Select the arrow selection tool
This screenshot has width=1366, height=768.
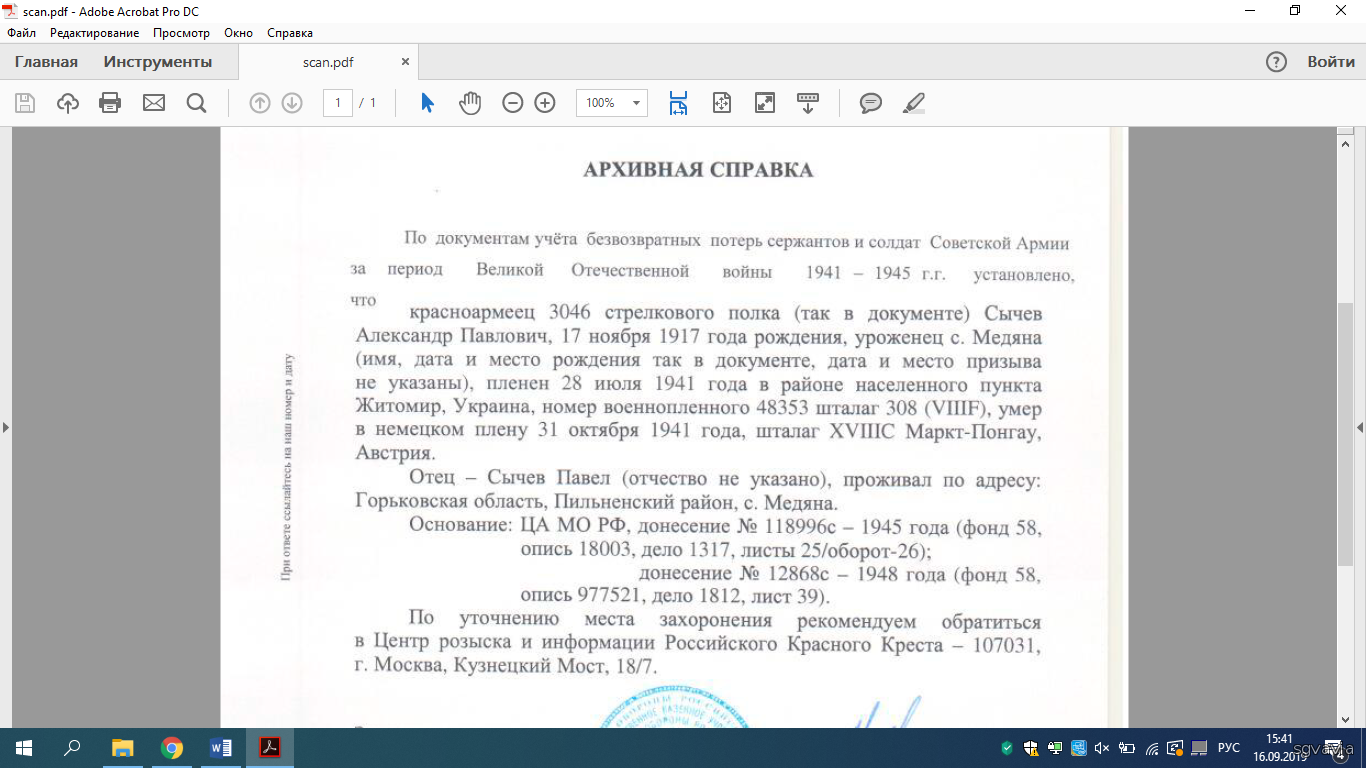point(428,103)
